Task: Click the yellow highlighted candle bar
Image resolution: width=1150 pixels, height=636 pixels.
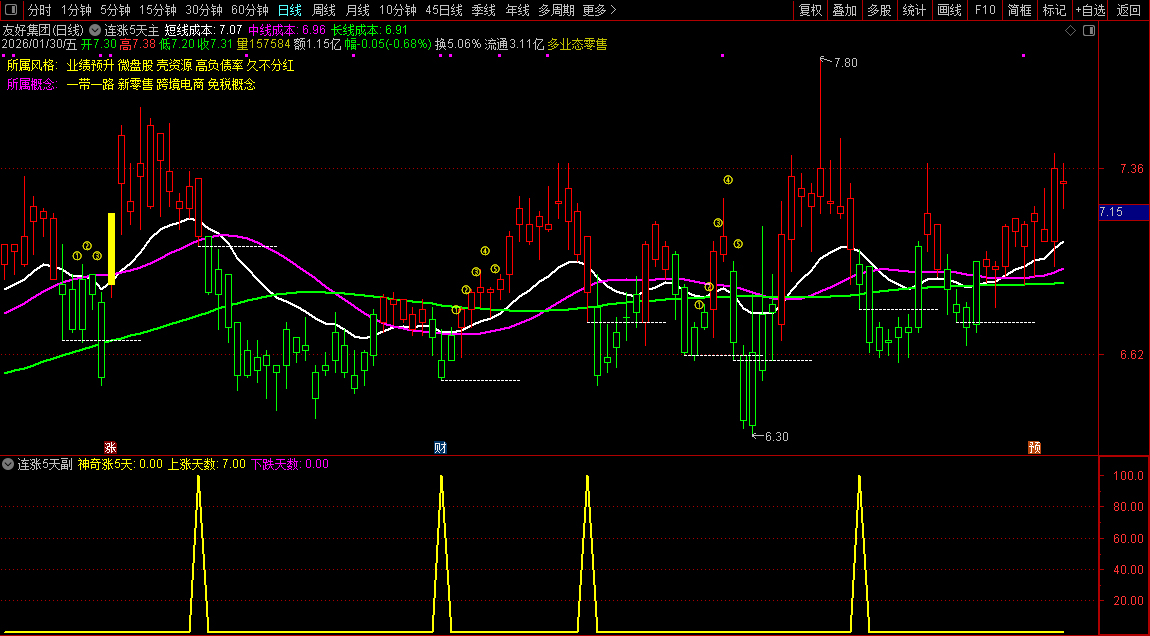Action: pos(112,249)
